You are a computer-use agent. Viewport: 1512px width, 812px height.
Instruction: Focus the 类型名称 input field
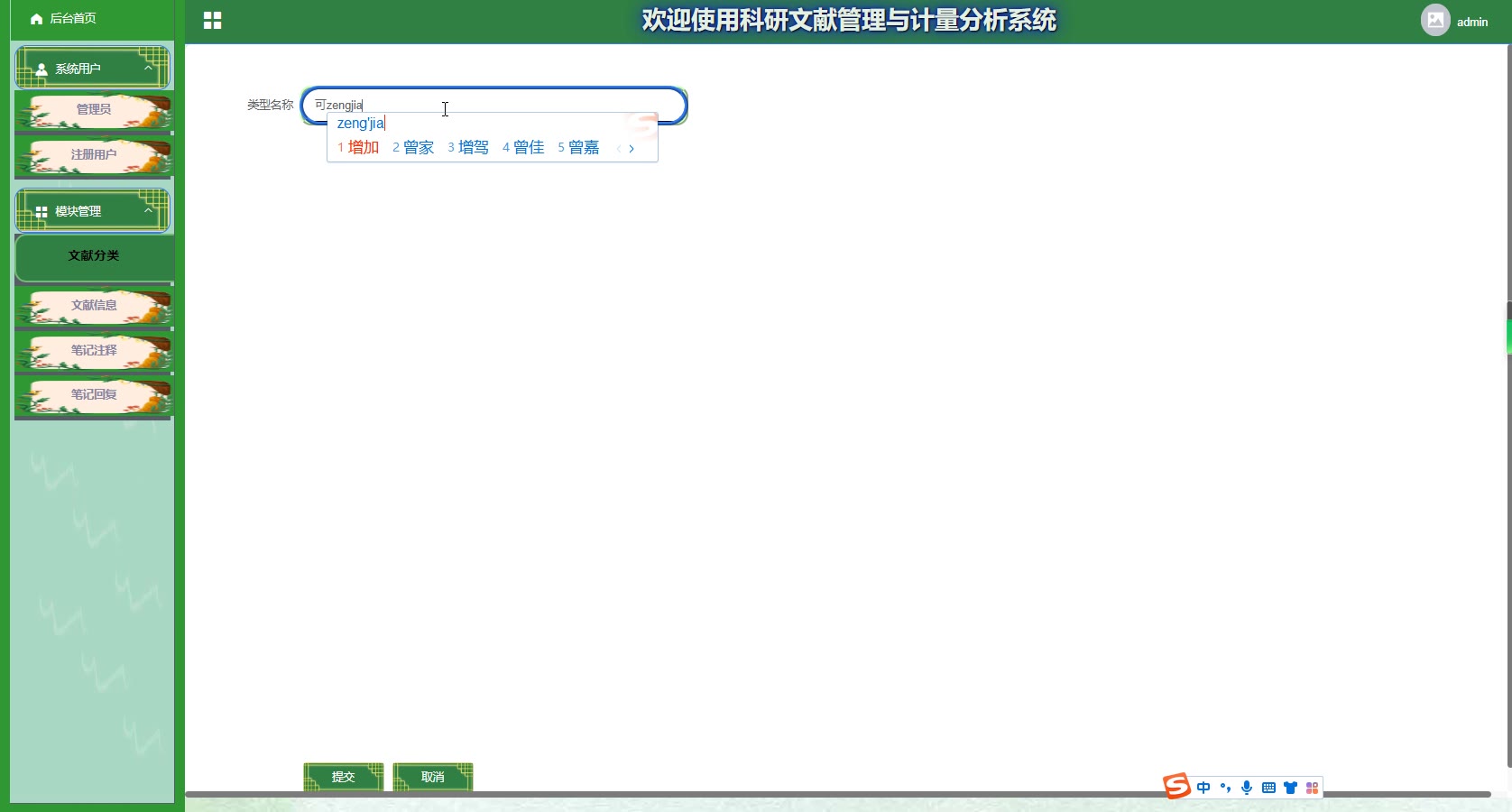click(494, 105)
